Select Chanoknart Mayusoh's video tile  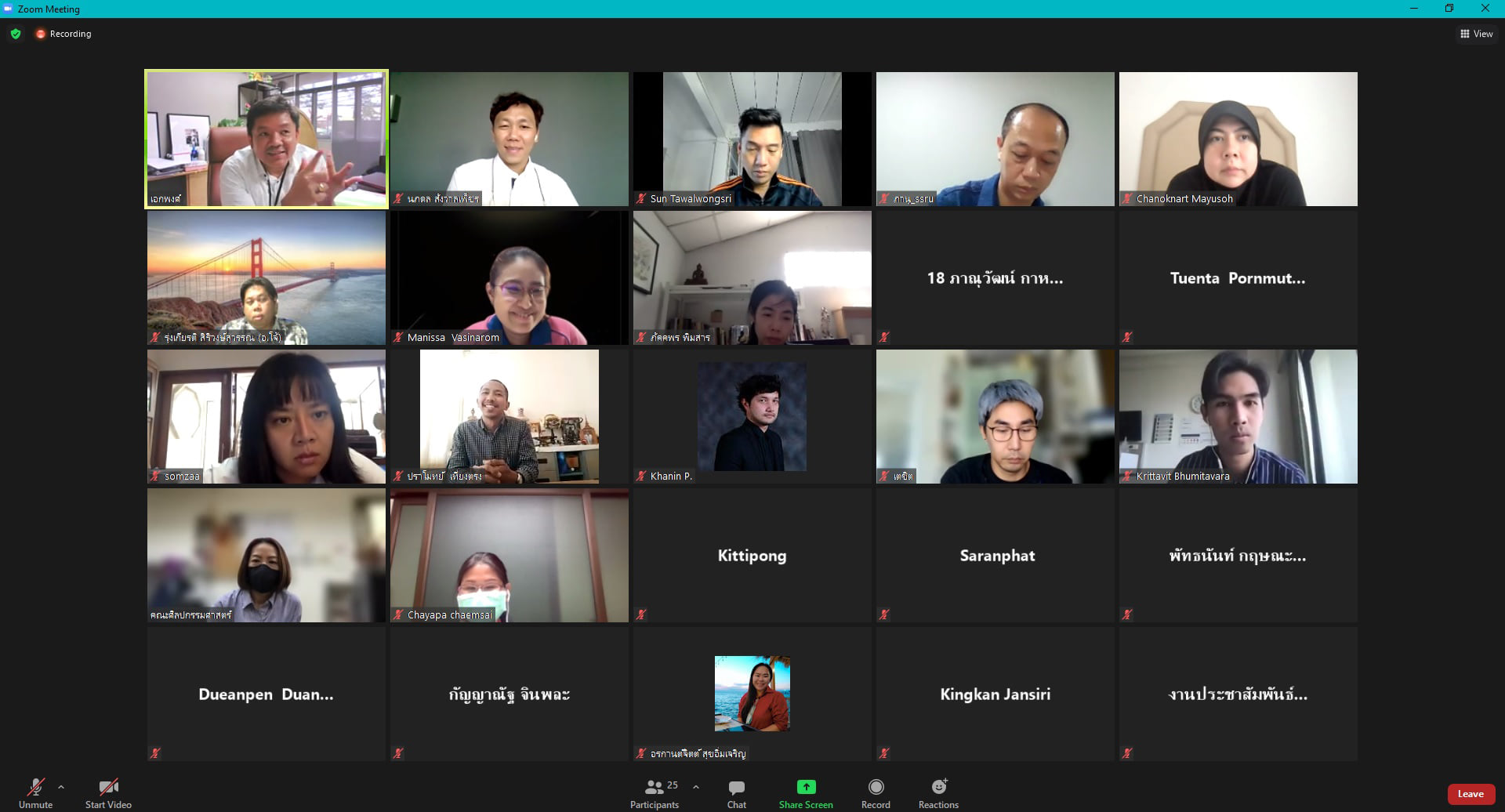[1238, 140]
